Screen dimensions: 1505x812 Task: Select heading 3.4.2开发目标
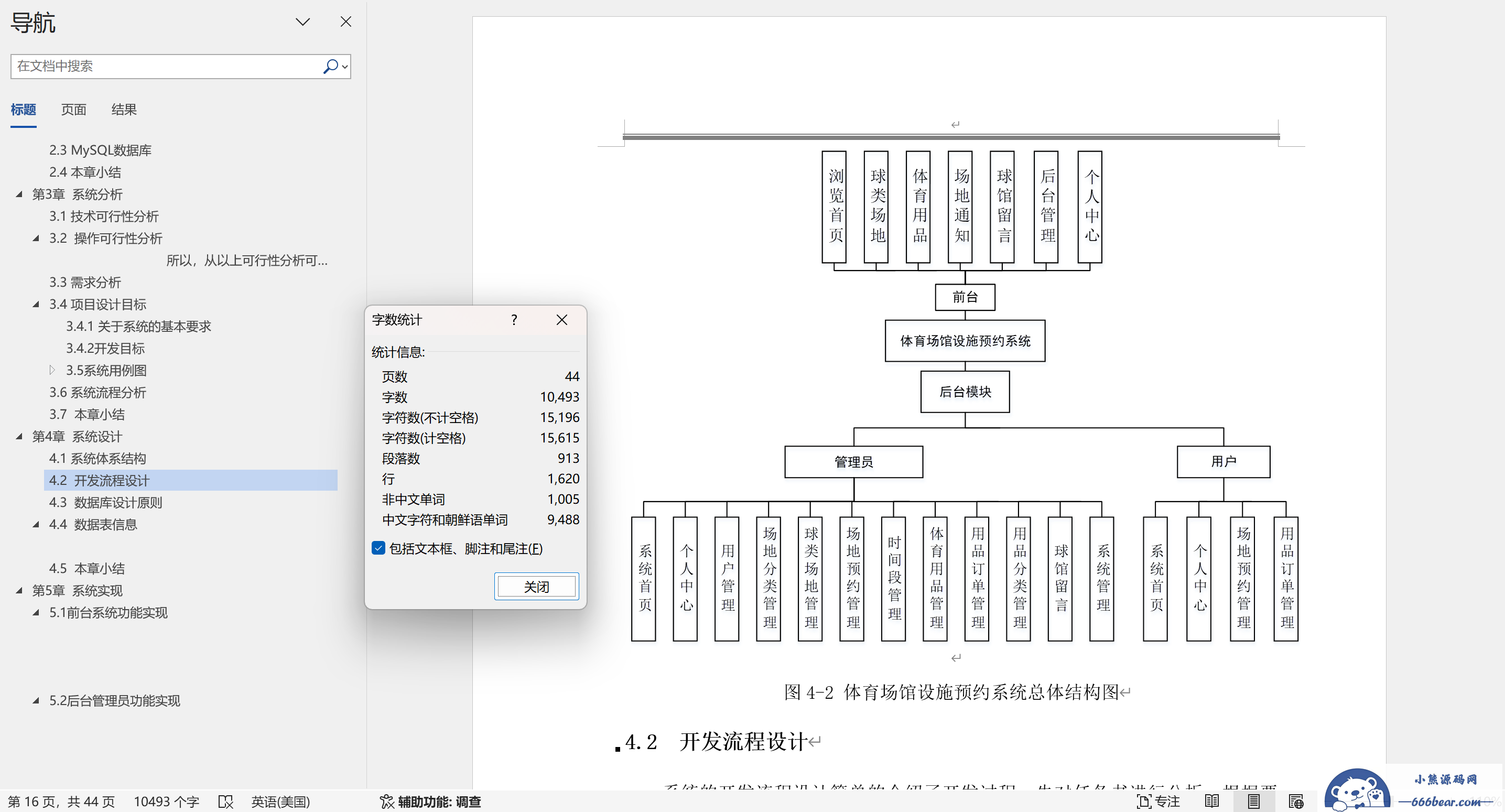click(x=105, y=348)
